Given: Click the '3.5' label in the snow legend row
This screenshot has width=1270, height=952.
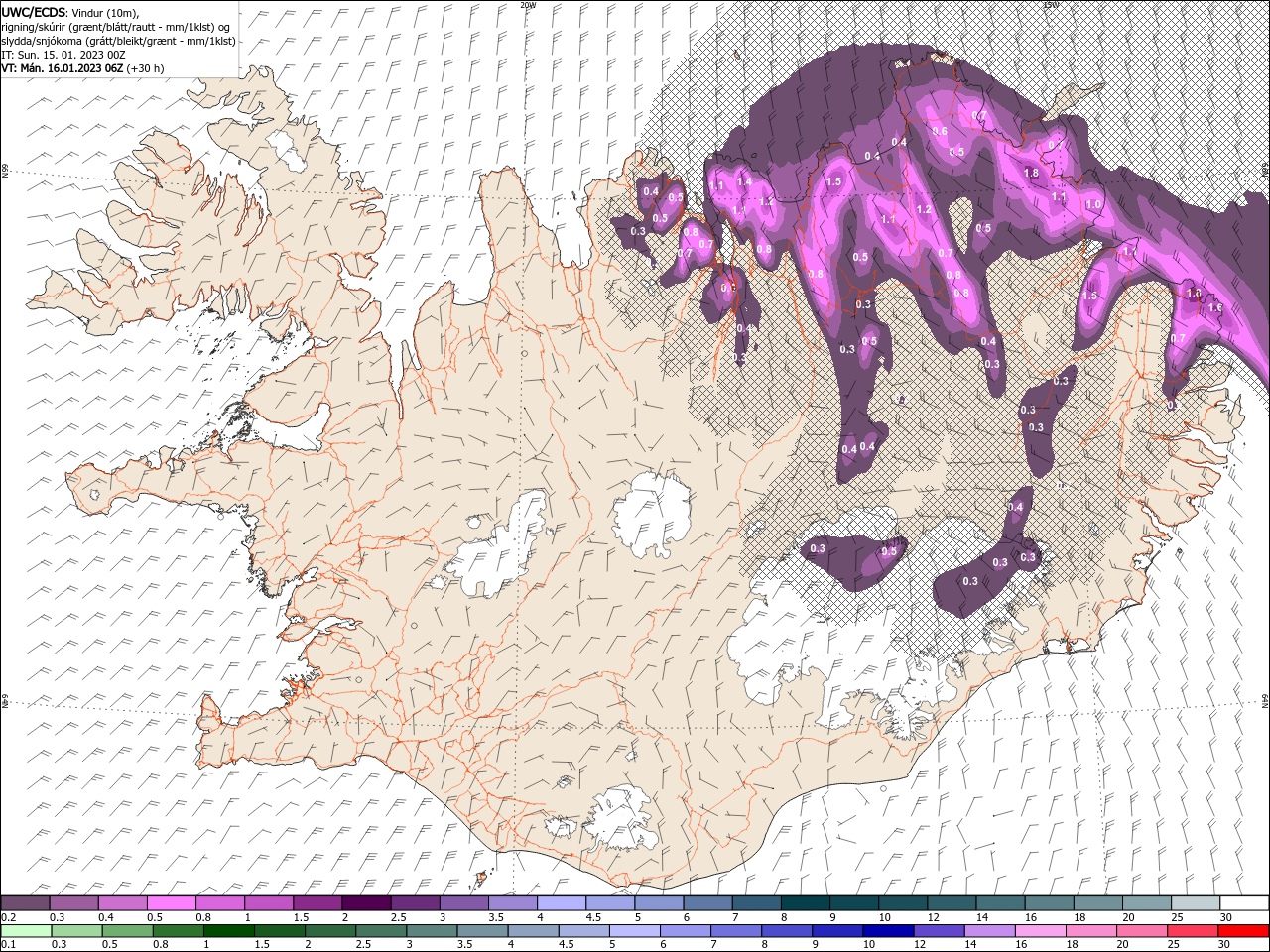Looking at the screenshot, I should pos(496,917).
